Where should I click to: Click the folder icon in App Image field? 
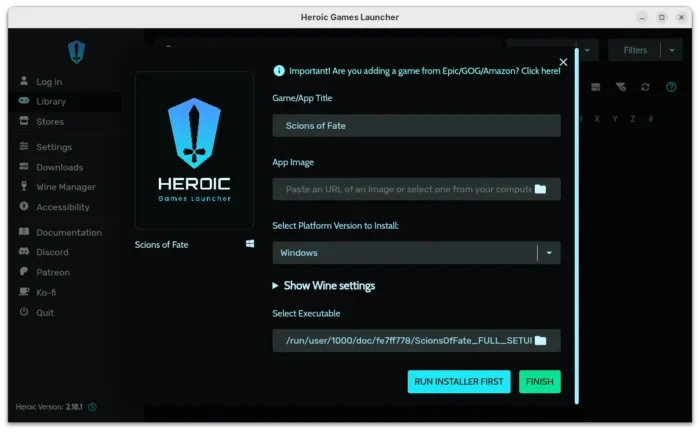[540, 189]
